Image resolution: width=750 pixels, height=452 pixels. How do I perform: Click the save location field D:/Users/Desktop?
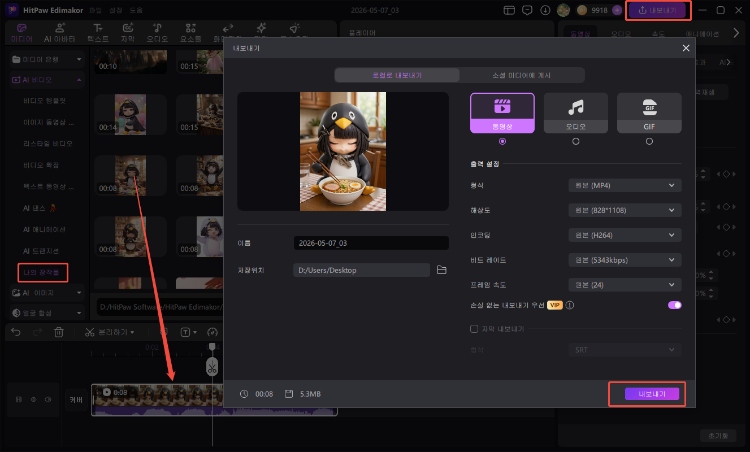coord(361,270)
